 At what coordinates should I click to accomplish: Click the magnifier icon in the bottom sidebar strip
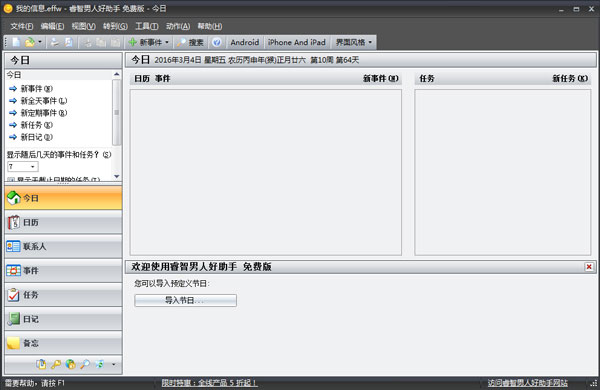(x=85, y=364)
